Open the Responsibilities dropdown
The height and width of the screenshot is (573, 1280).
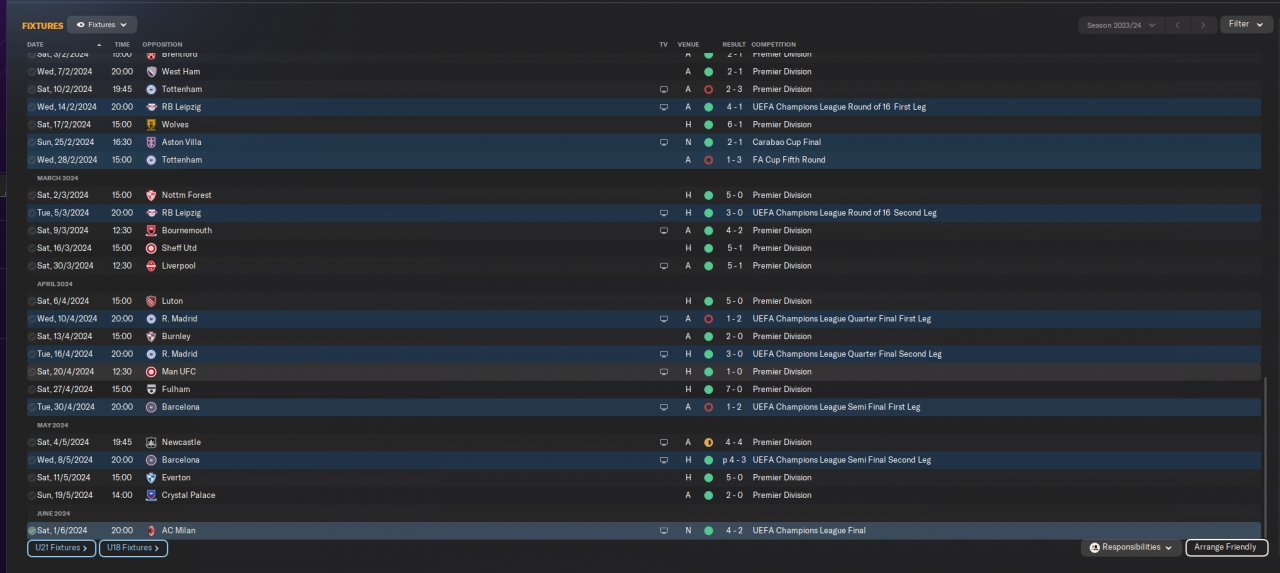pos(1131,547)
